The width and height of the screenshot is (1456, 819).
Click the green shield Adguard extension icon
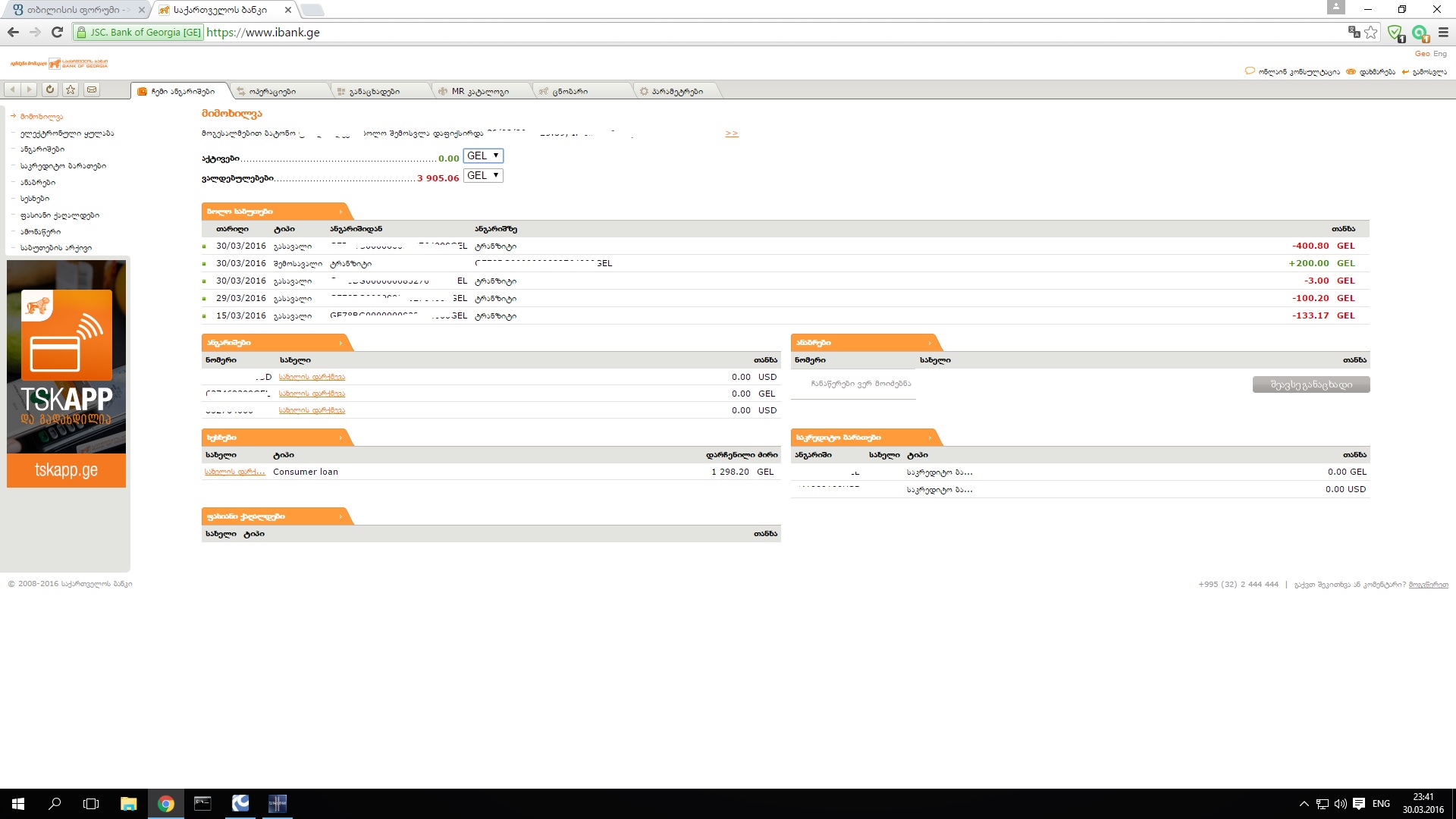1395,32
